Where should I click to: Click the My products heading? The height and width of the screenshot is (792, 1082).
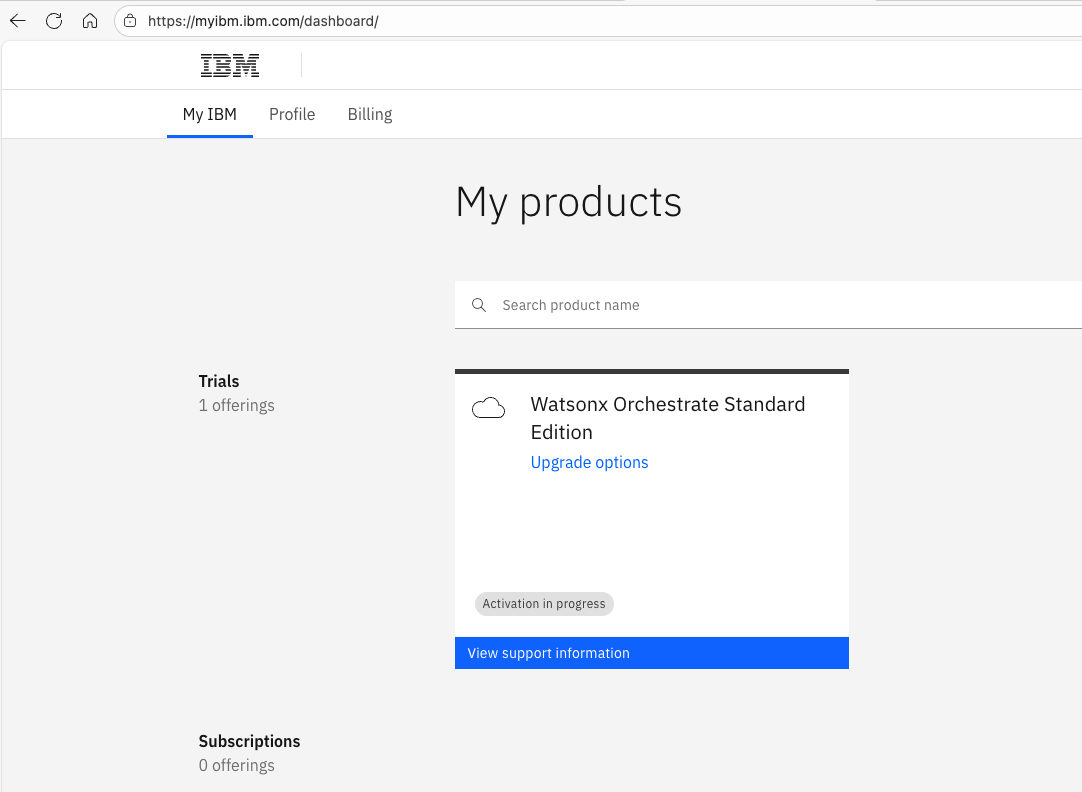568,202
